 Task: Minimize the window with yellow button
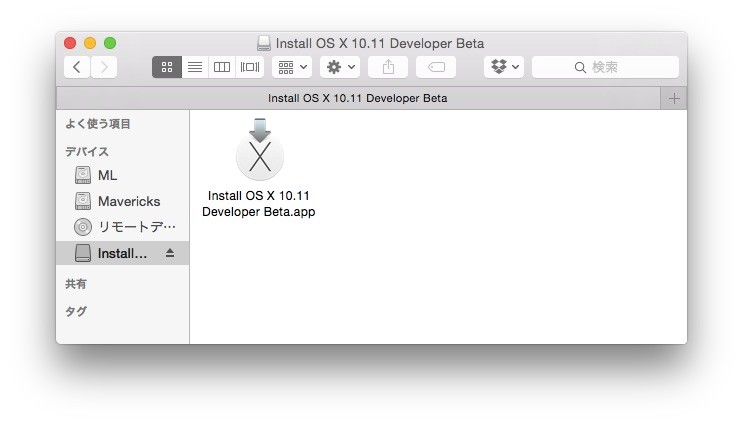click(x=90, y=43)
